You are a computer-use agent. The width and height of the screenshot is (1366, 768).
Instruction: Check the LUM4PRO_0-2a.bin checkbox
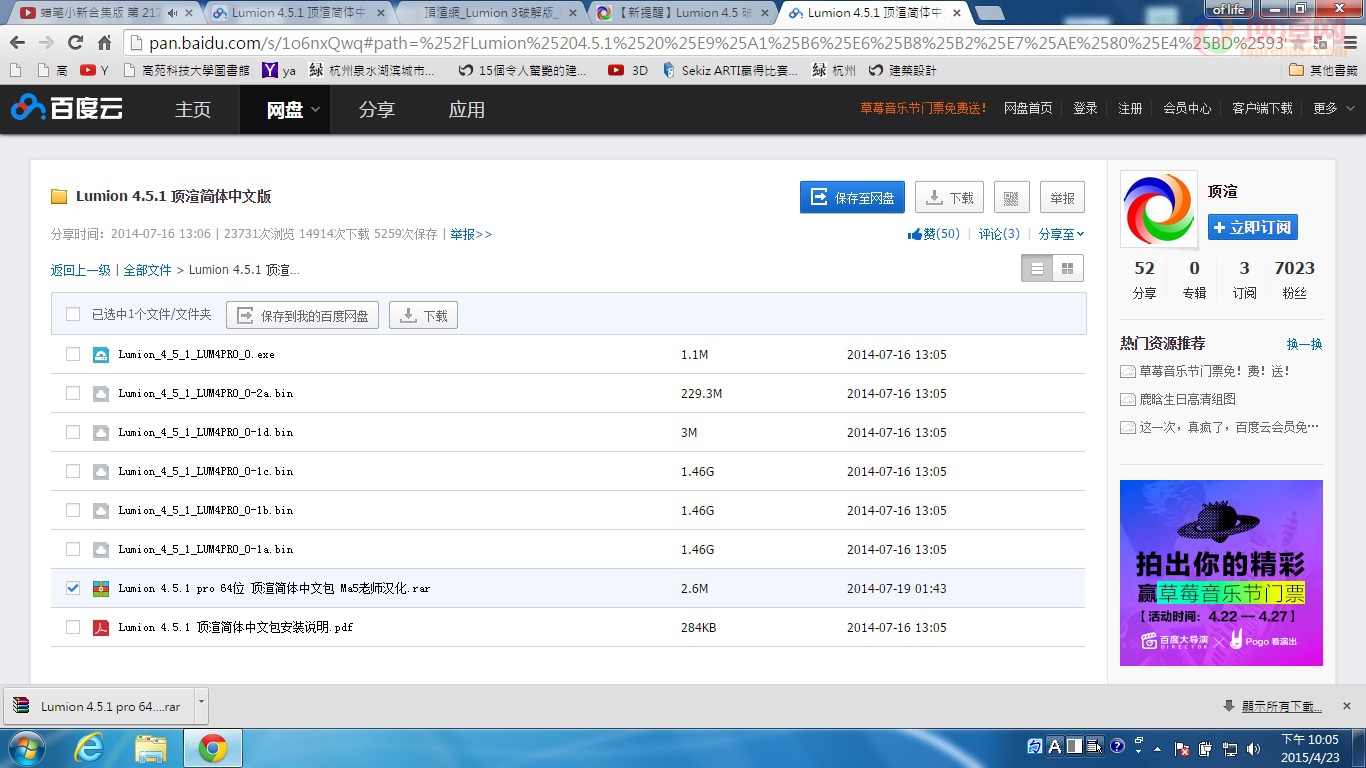click(x=73, y=393)
